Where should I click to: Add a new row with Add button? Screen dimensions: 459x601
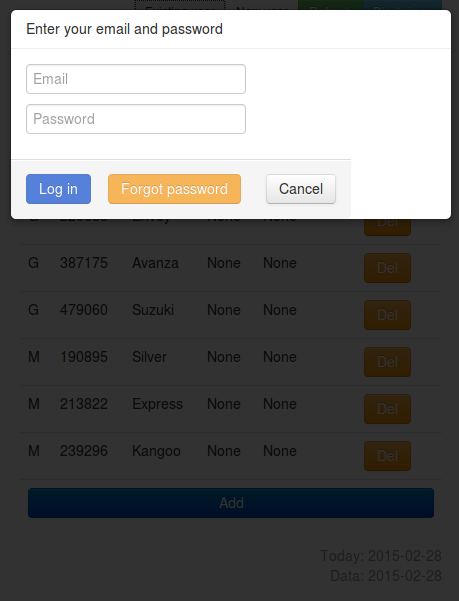[231, 503]
